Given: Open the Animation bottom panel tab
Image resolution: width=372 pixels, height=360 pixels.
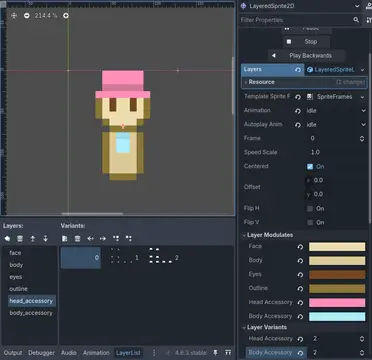Looking at the screenshot, I should pos(96,353).
